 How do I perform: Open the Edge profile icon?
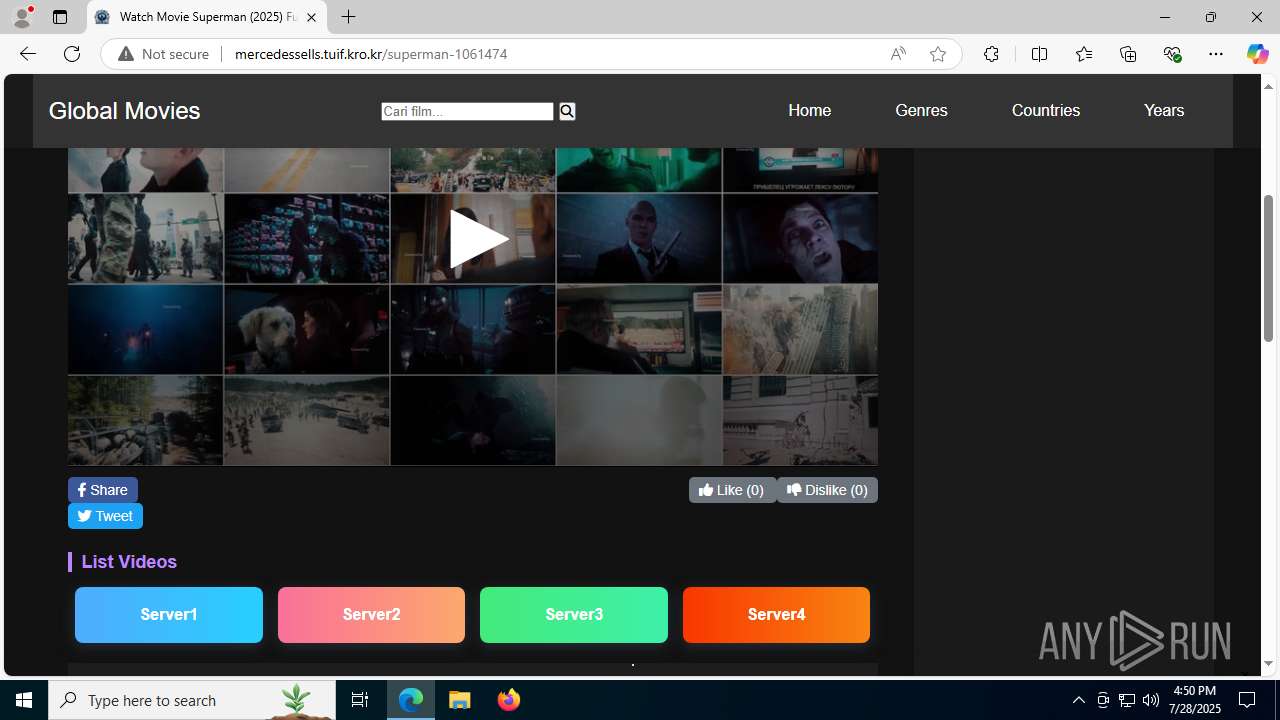(x=22, y=17)
